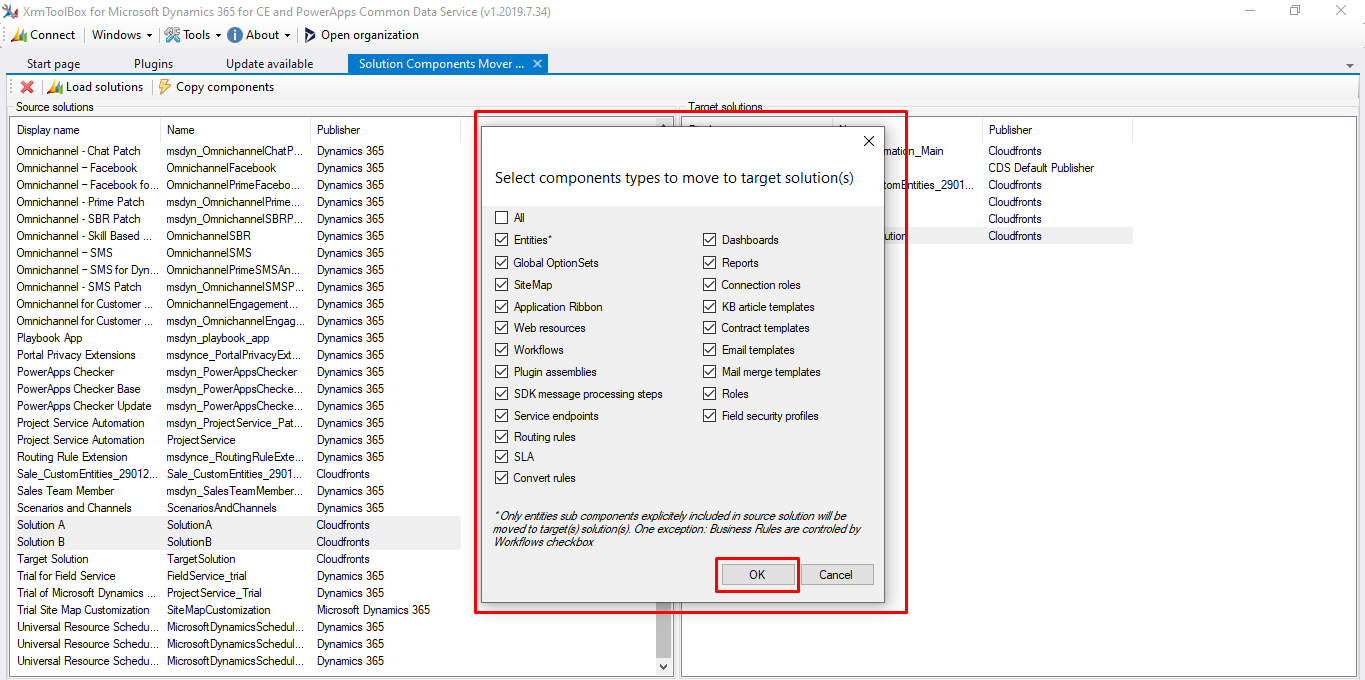1365x680 pixels.
Task: Check the All checkbox
Action: point(501,217)
